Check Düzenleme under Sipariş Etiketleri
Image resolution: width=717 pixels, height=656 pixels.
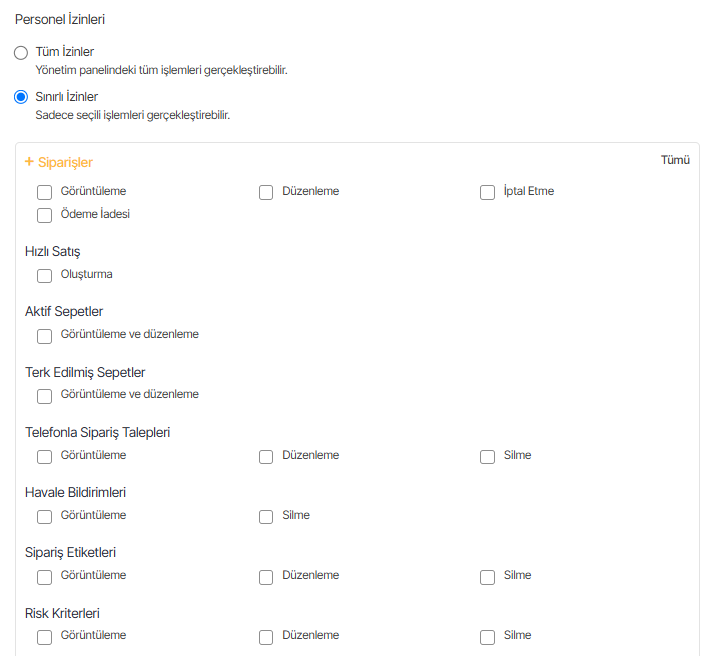[x=266, y=577]
